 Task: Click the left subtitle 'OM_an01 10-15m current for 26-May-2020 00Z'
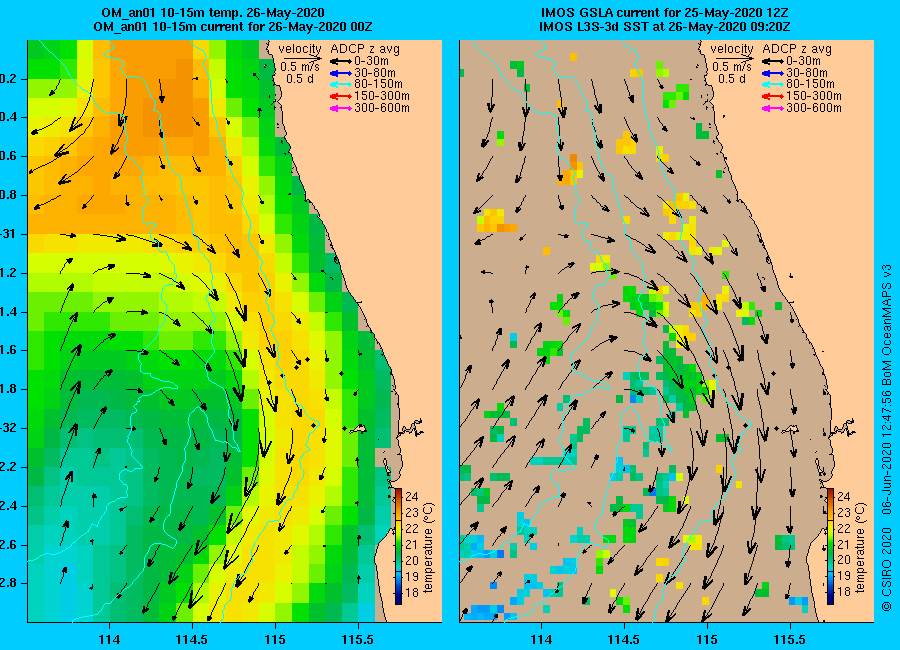coord(232,27)
